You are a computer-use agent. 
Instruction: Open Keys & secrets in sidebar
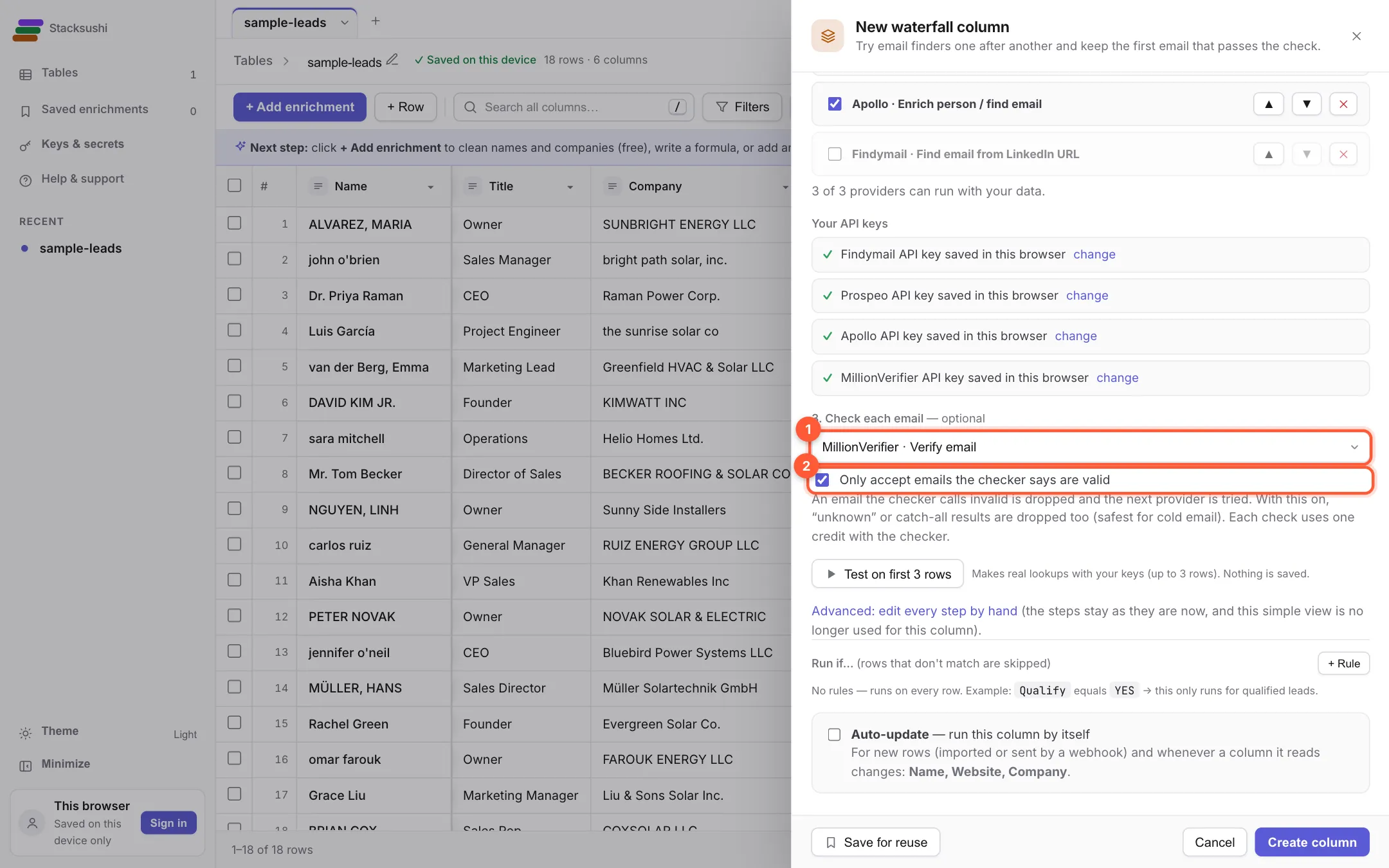click(x=107, y=145)
